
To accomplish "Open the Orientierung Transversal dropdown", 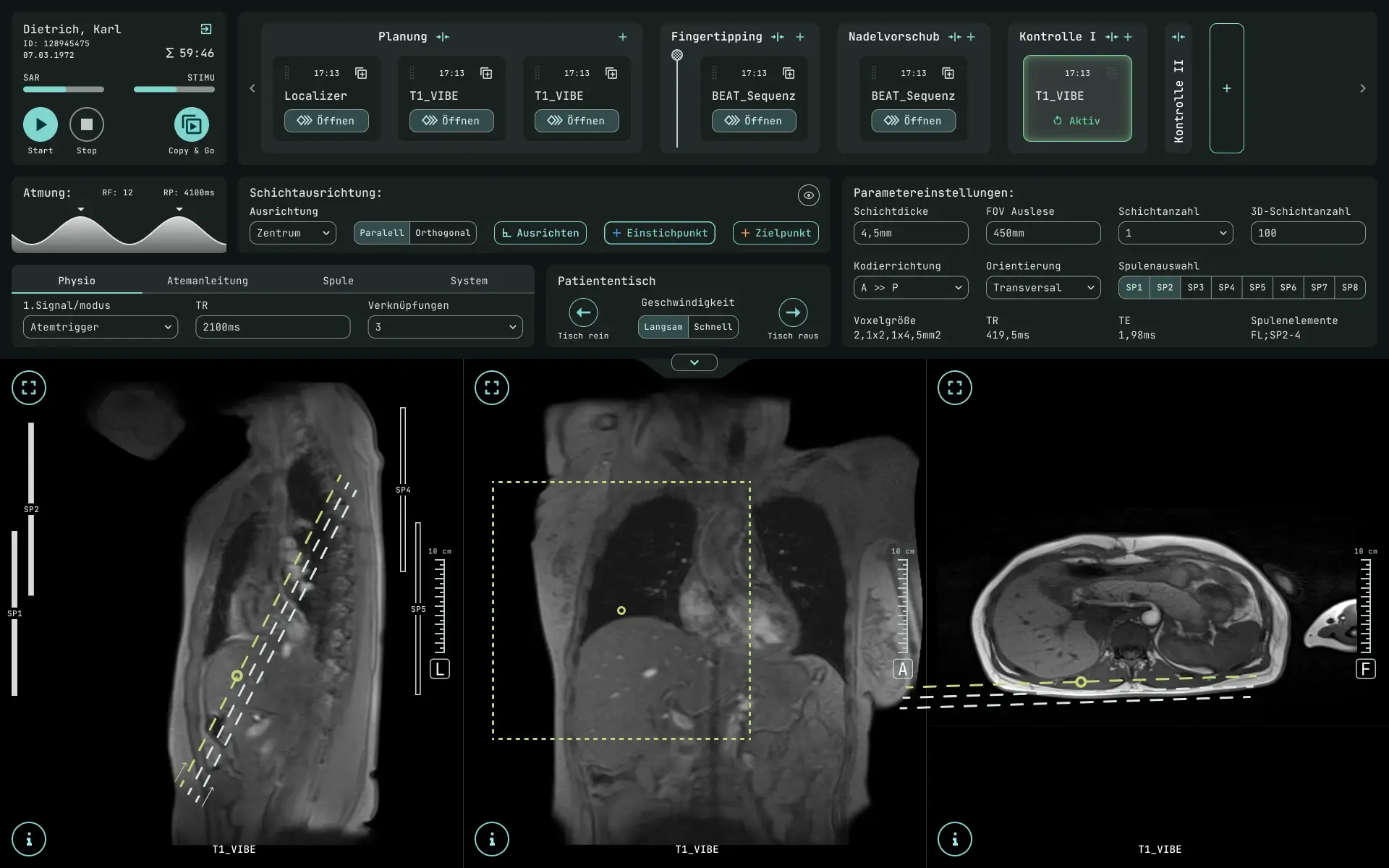I will (1042, 287).
